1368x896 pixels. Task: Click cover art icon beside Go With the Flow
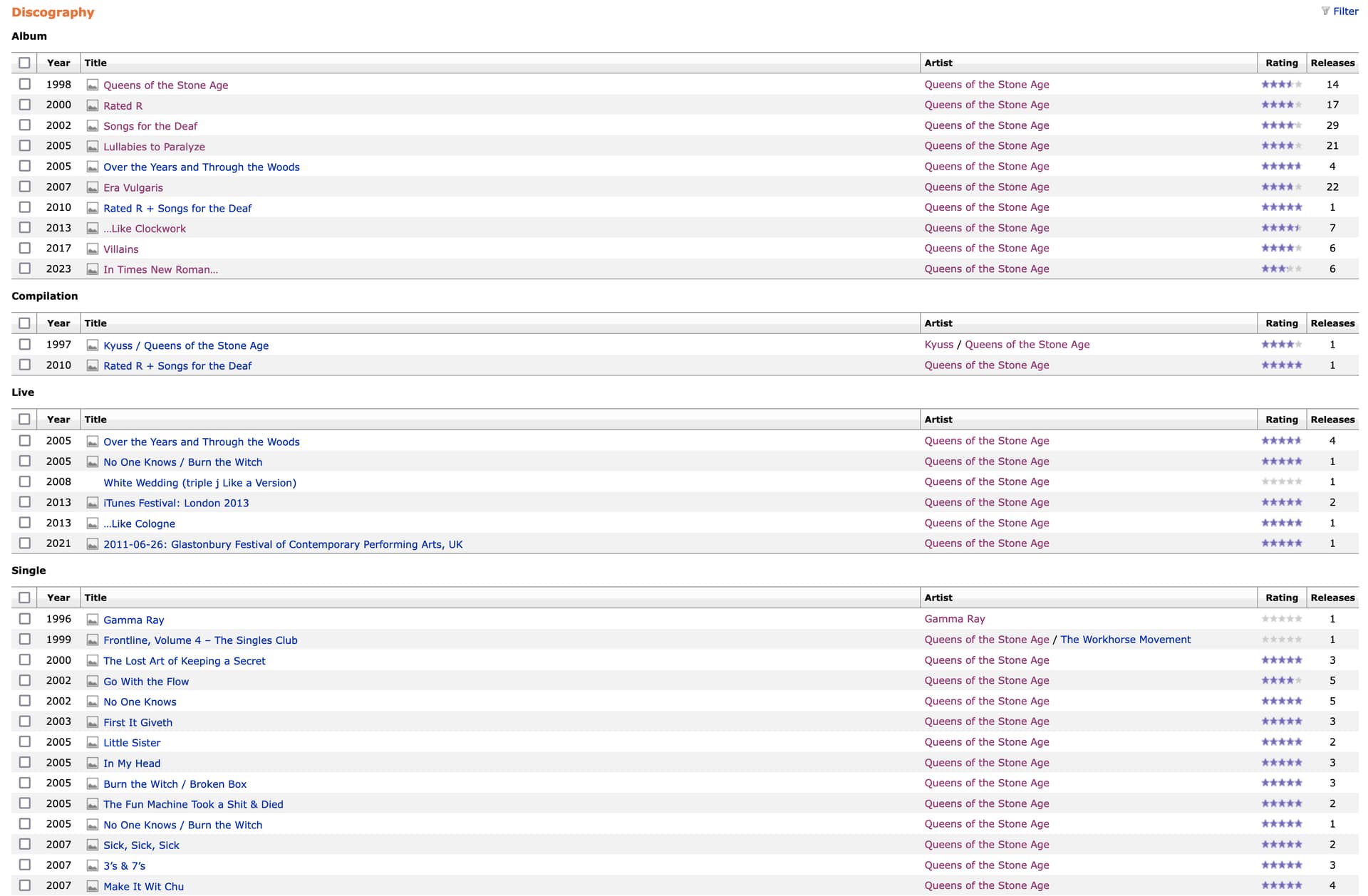pyautogui.click(x=93, y=682)
